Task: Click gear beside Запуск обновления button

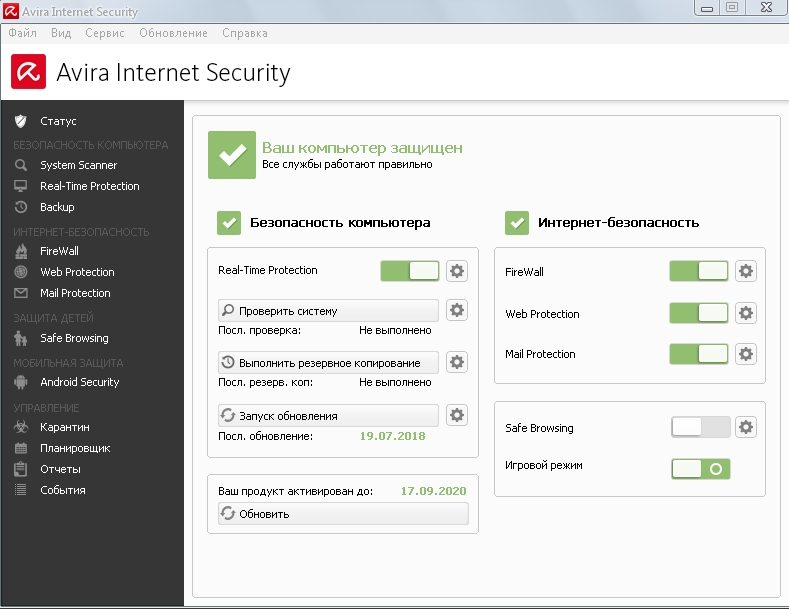Action: [x=457, y=415]
